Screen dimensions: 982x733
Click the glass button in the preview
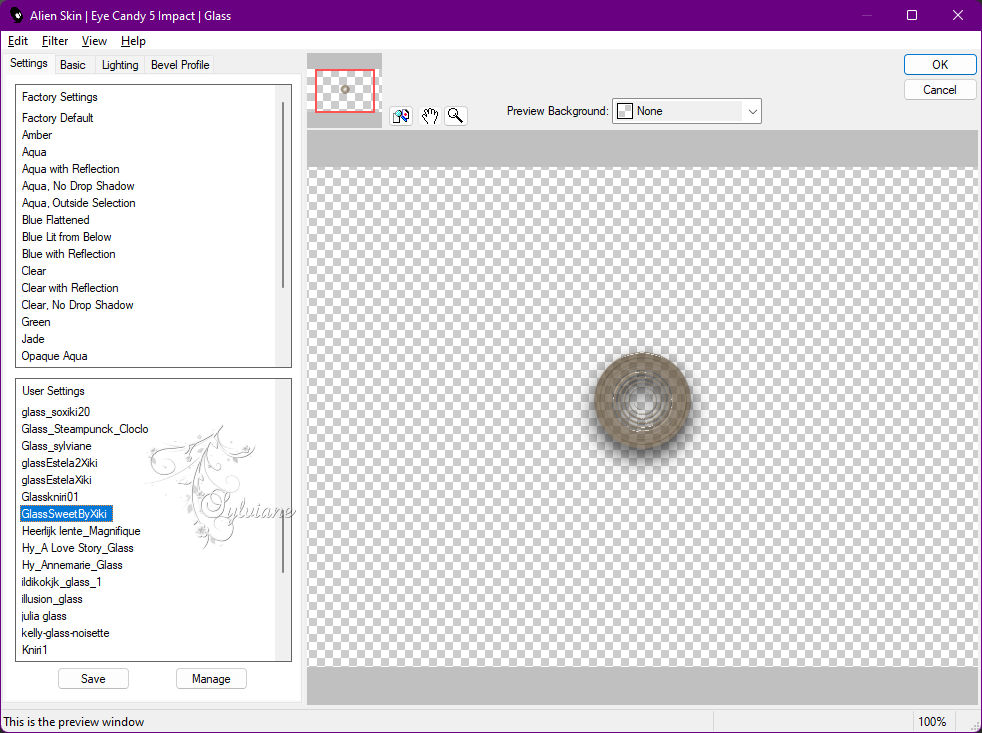(643, 400)
